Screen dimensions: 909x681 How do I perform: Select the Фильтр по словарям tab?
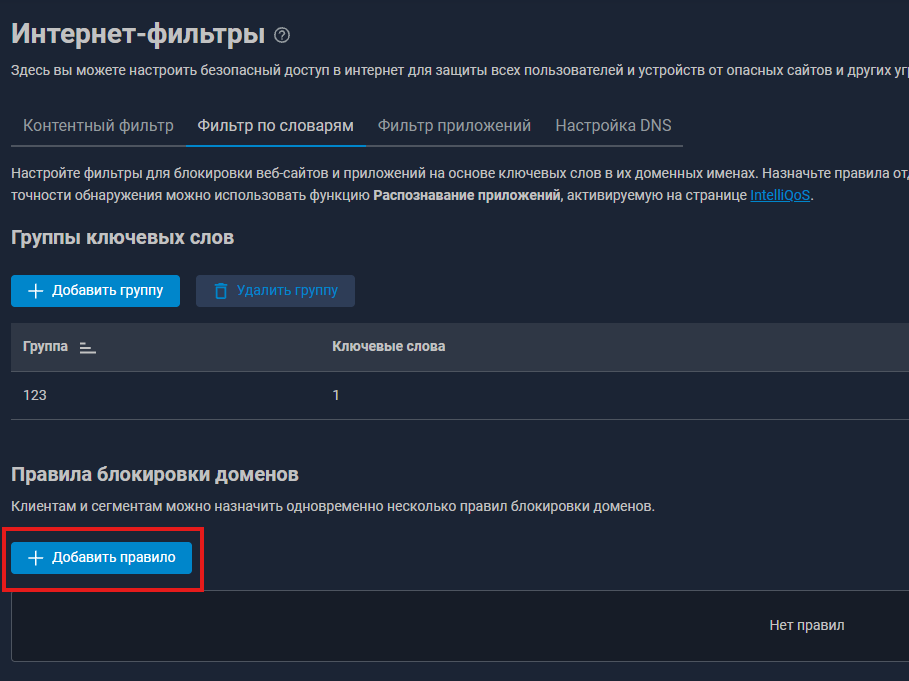pos(275,126)
